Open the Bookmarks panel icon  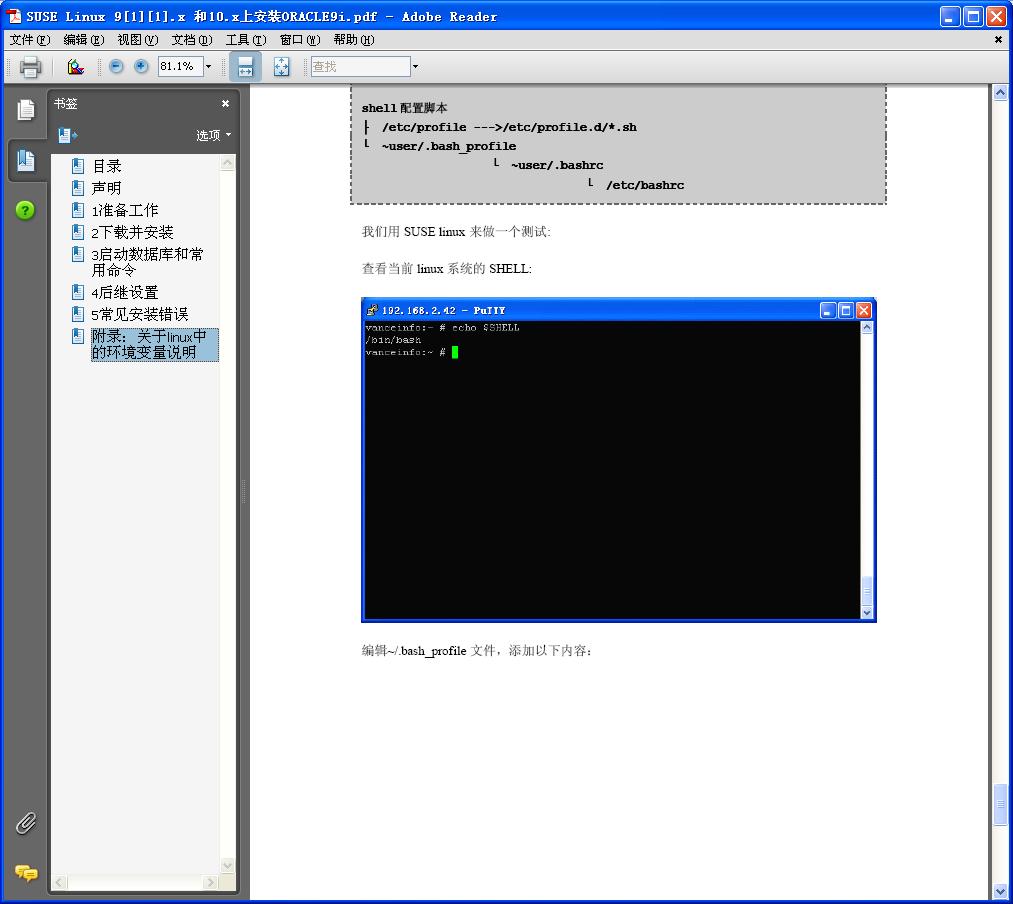click(26, 160)
